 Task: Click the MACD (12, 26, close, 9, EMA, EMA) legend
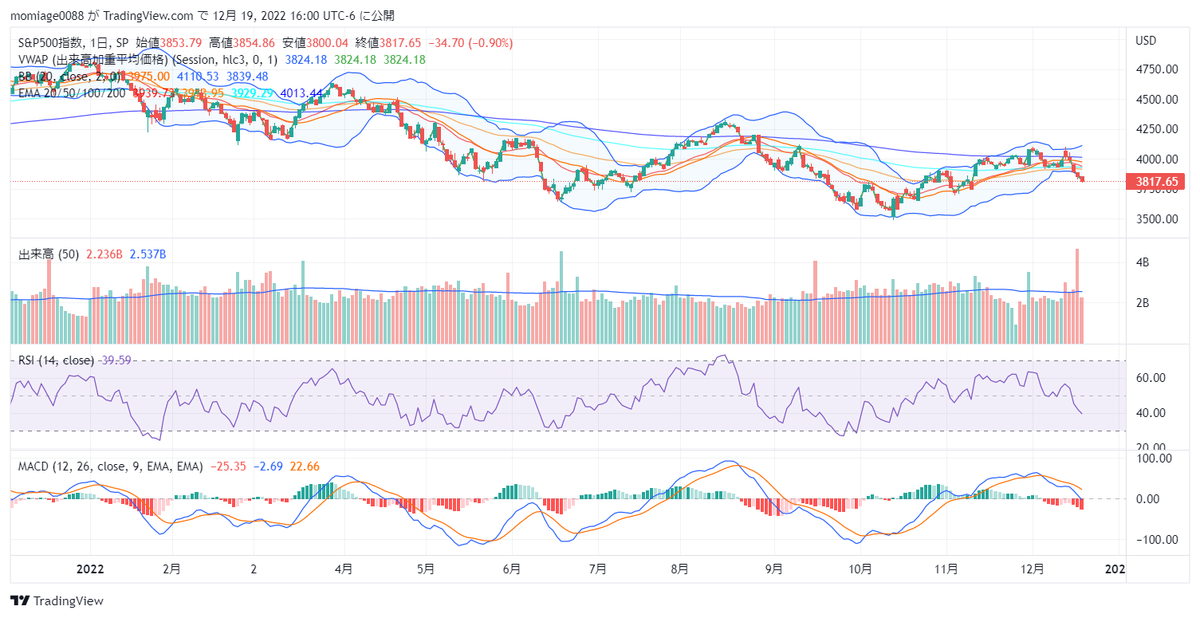coord(111,466)
